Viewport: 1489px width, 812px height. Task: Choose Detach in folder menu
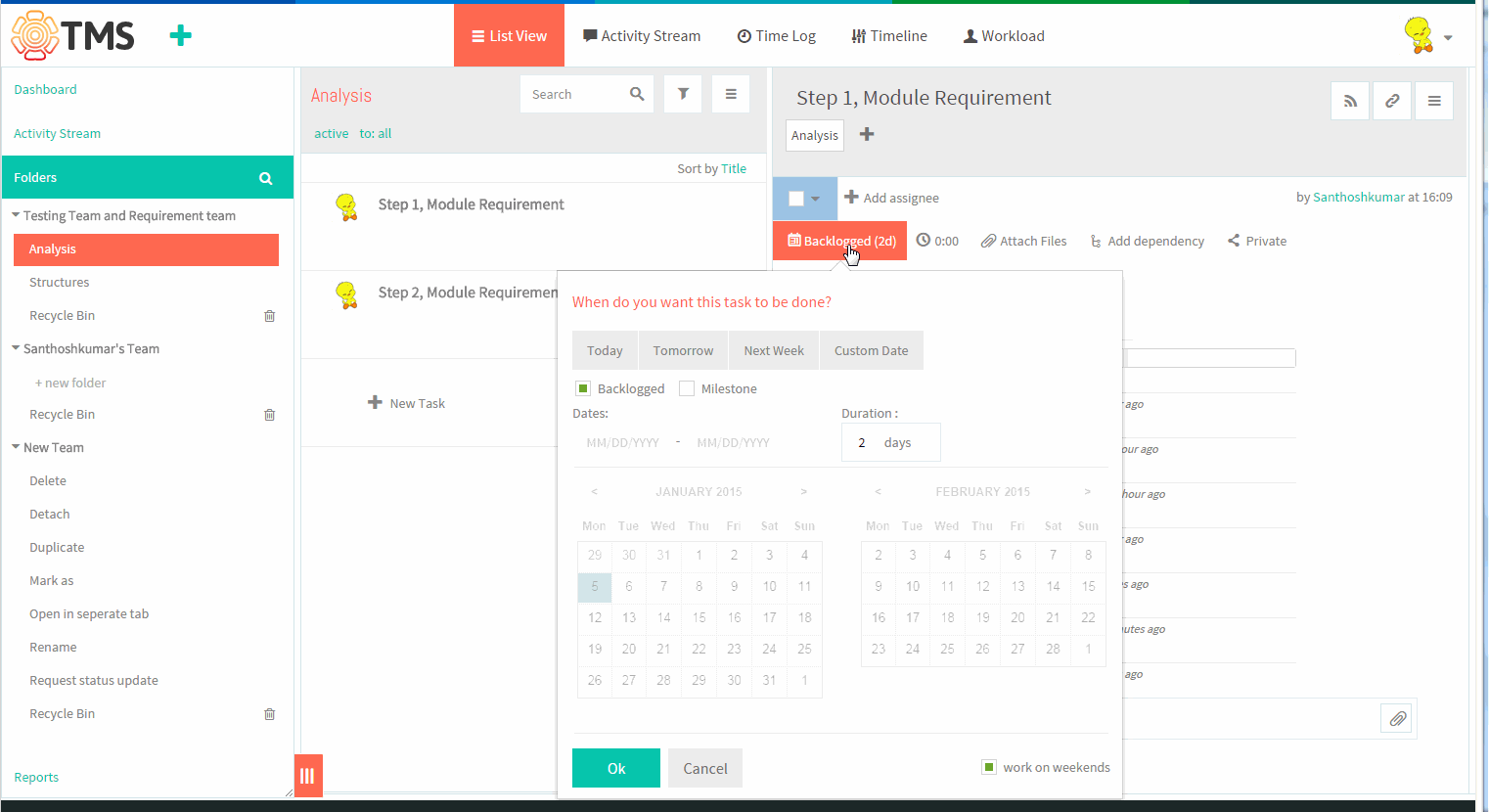pyautogui.click(x=49, y=514)
